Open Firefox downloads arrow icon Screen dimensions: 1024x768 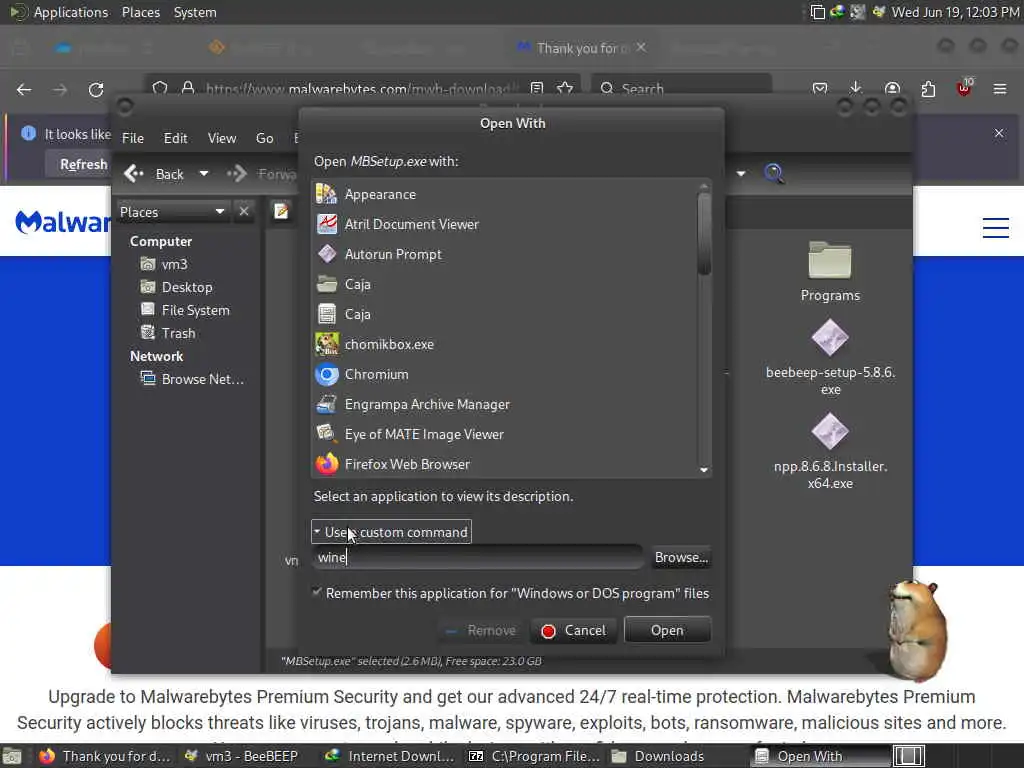tap(856, 88)
